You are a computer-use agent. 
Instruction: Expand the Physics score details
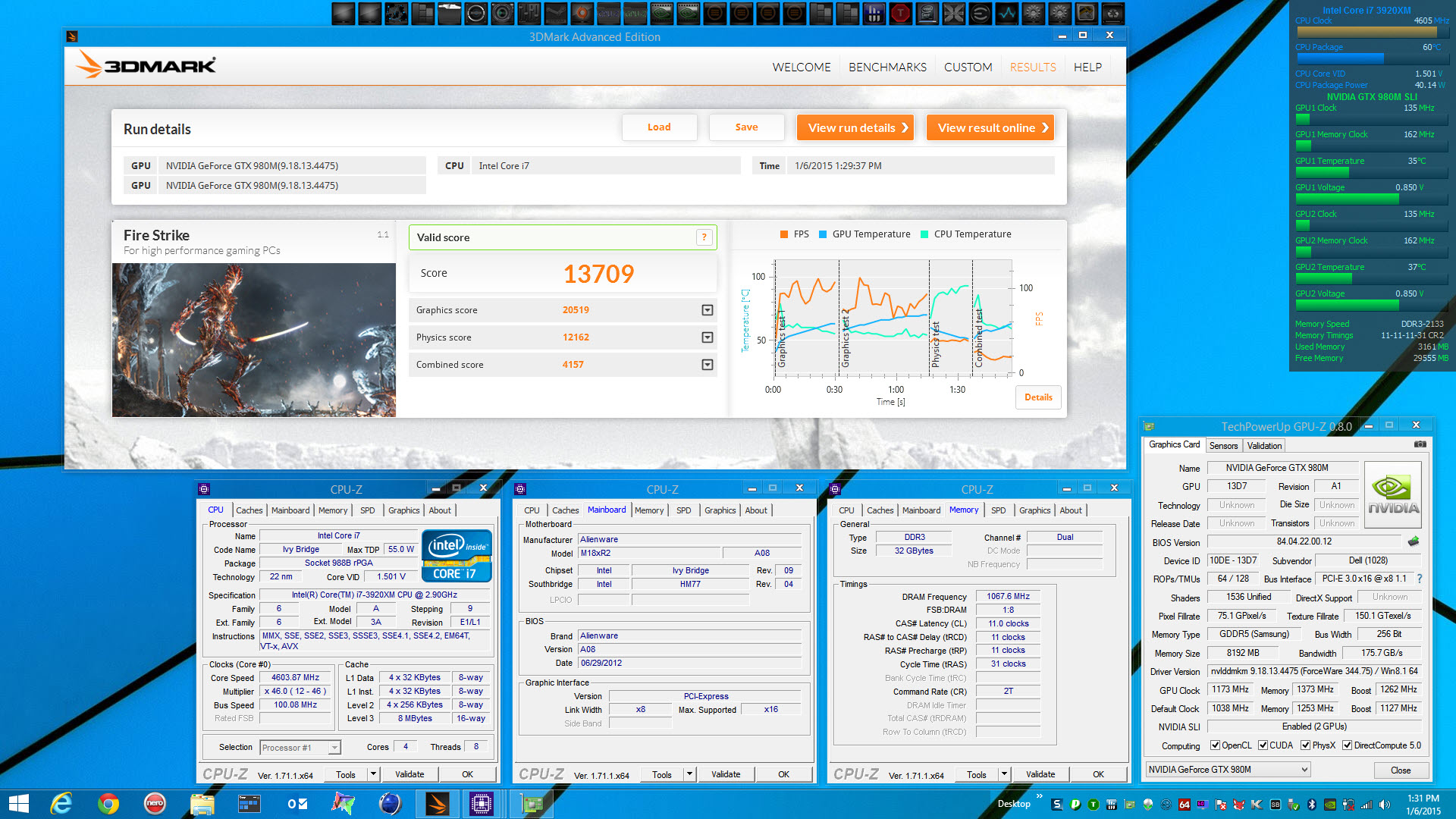tap(707, 337)
